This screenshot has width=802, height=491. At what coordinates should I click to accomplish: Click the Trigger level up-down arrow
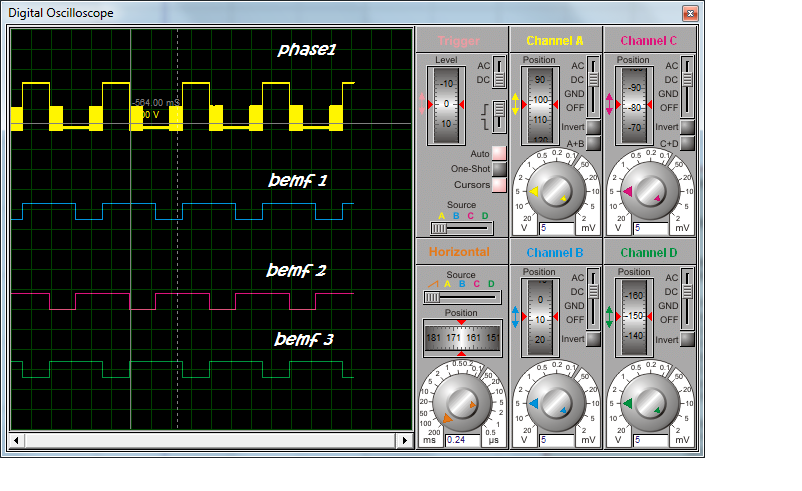coord(421,104)
